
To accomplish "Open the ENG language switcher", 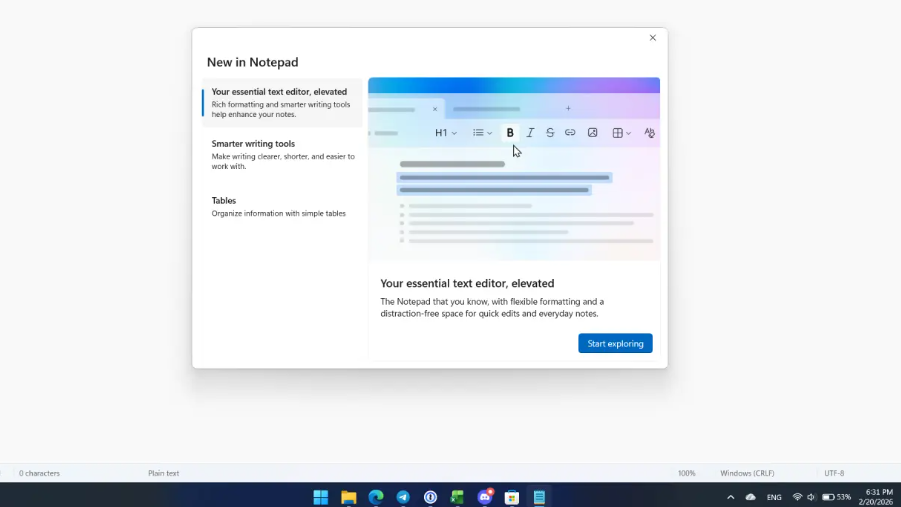I will [x=774, y=497].
